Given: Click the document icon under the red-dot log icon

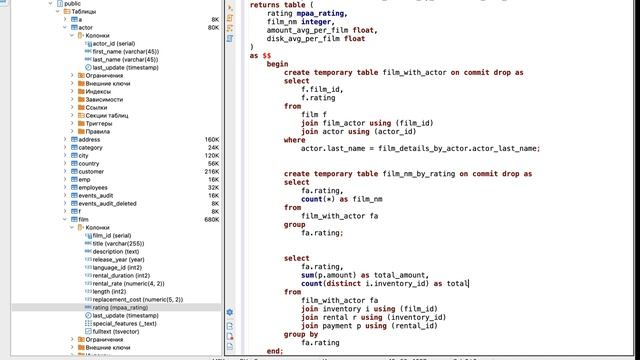Looking at the screenshot, I should point(230,347).
